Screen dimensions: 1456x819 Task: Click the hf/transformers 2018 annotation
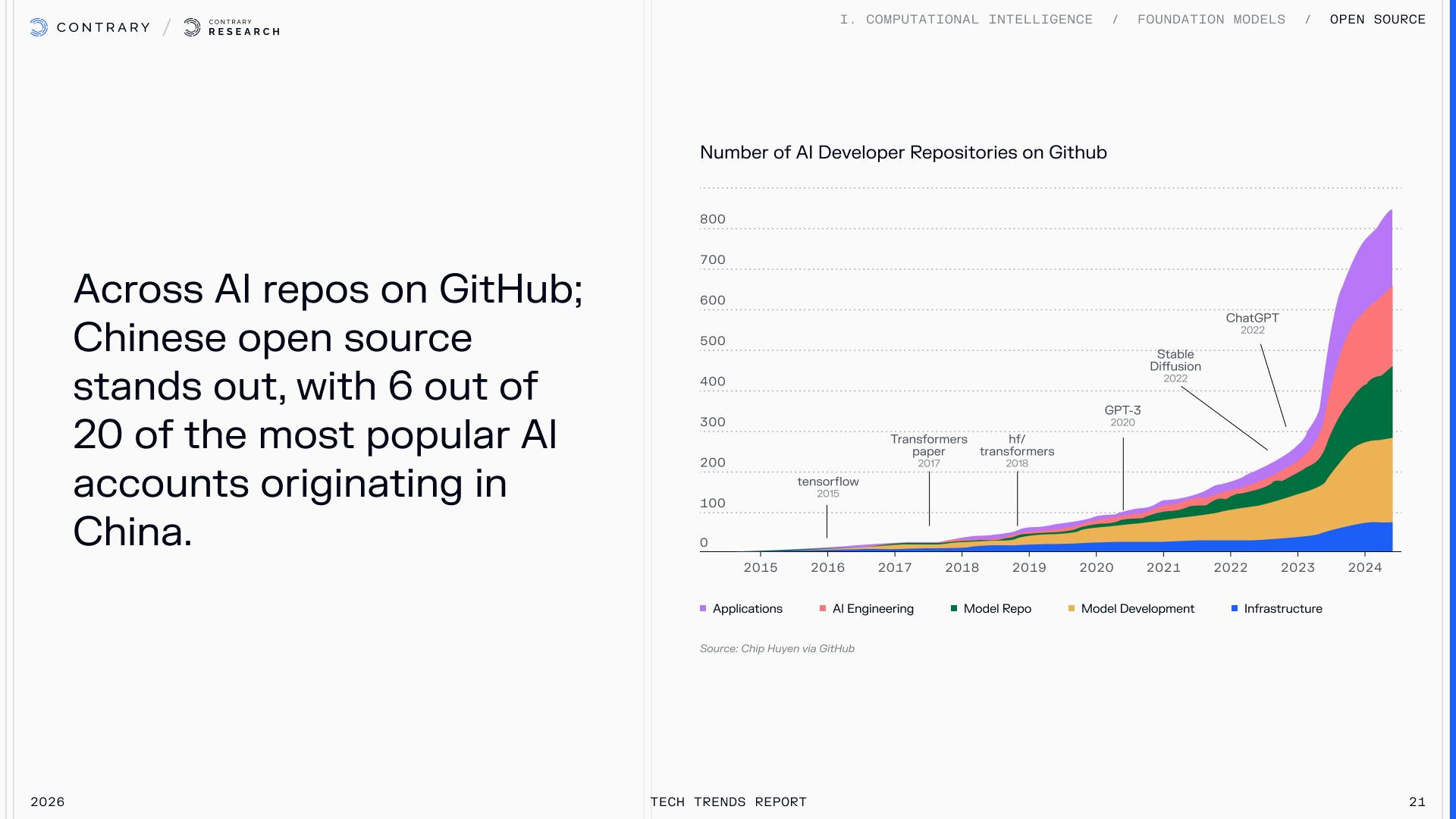1016,450
